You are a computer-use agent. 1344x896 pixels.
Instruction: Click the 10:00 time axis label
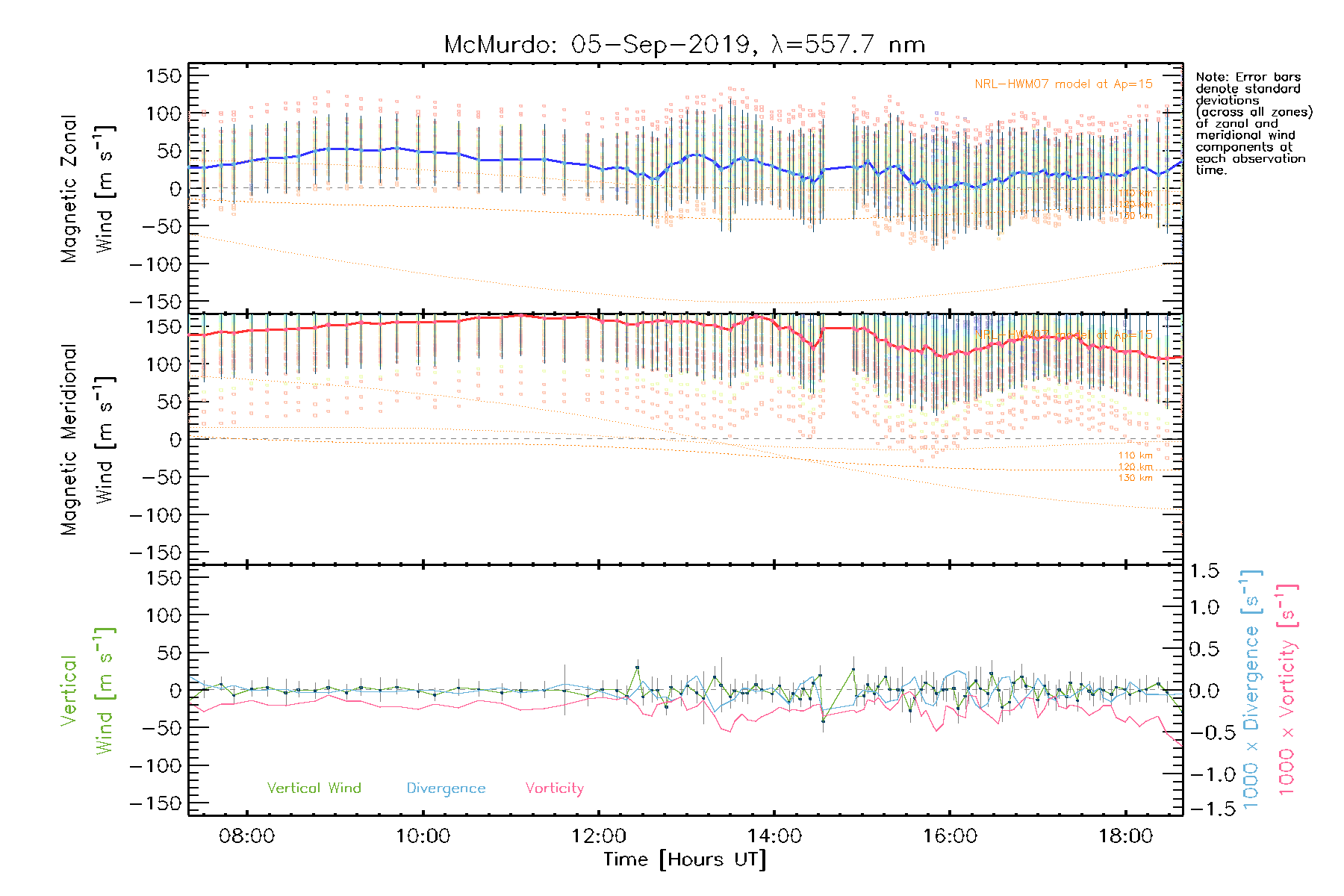423,836
